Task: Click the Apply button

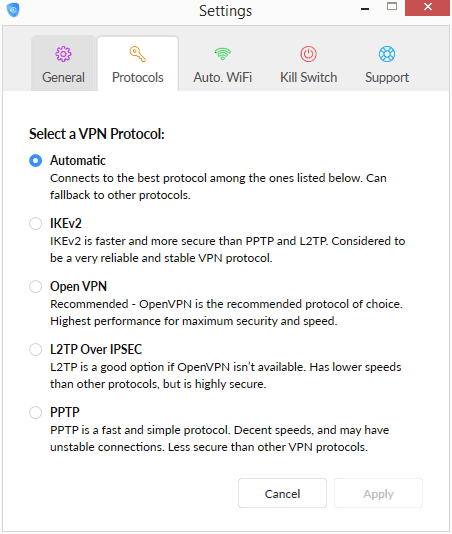Action: click(x=378, y=493)
